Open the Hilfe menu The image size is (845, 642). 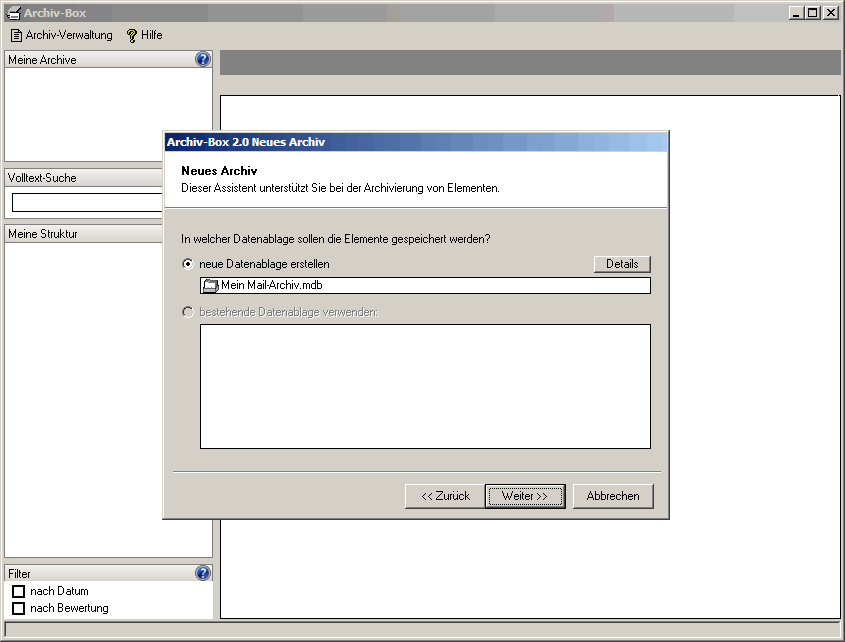pos(144,35)
